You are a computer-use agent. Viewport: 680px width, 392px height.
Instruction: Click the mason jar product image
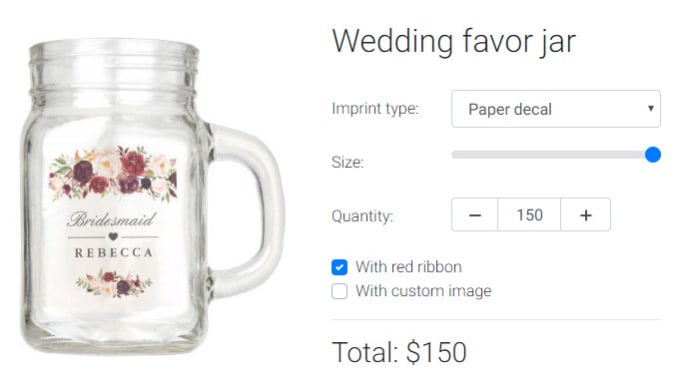pyautogui.click(x=153, y=196)
